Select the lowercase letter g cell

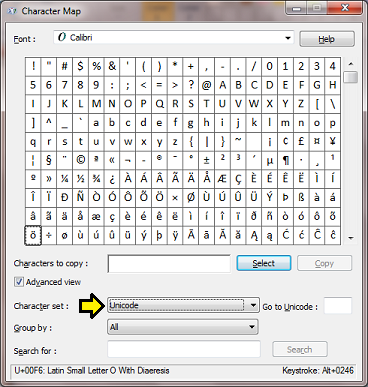click(x=191, y=123)
